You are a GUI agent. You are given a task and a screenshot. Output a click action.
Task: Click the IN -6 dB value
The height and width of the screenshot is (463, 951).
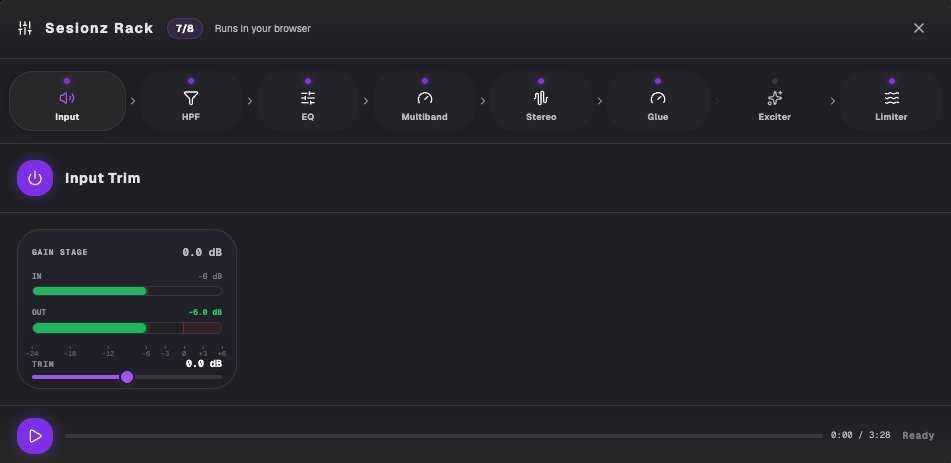coord(210,276)
